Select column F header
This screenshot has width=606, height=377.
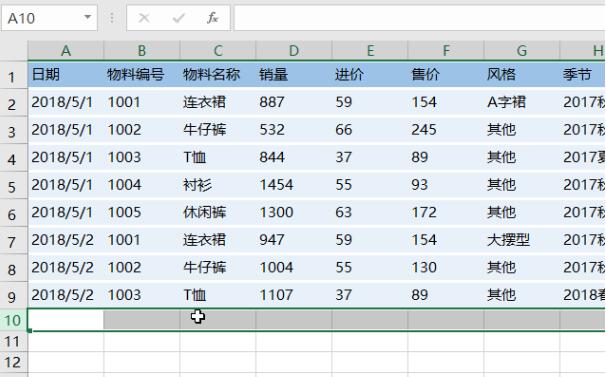pos(446,51)
